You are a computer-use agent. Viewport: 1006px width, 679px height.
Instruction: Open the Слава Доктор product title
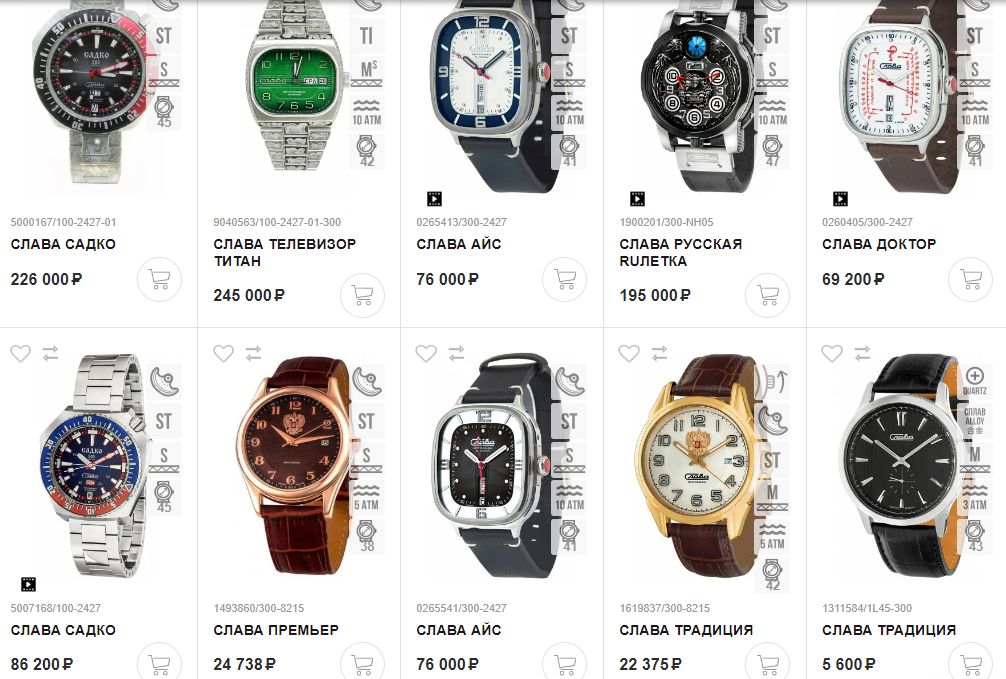coord(879,244)
